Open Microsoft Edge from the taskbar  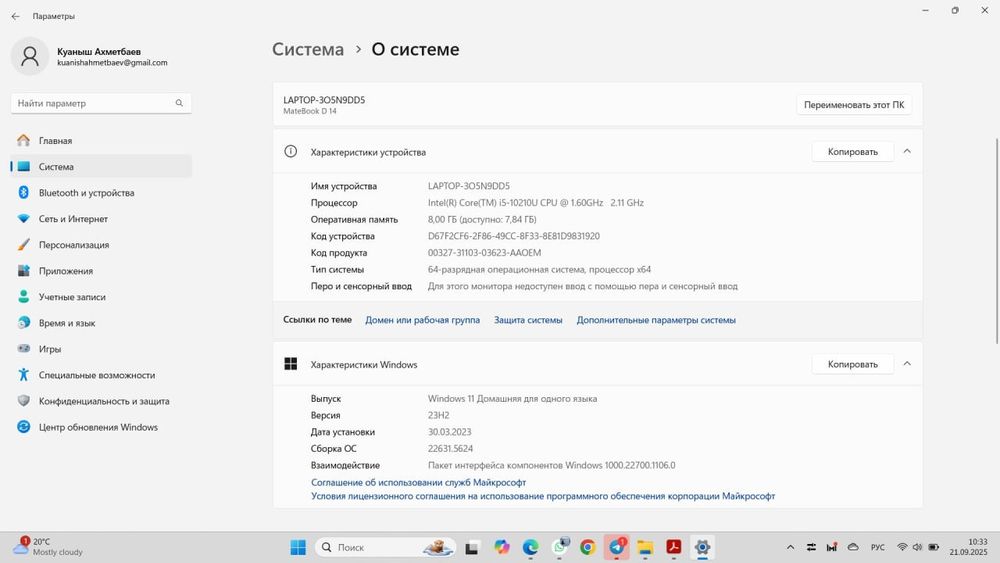click(530, 547)
